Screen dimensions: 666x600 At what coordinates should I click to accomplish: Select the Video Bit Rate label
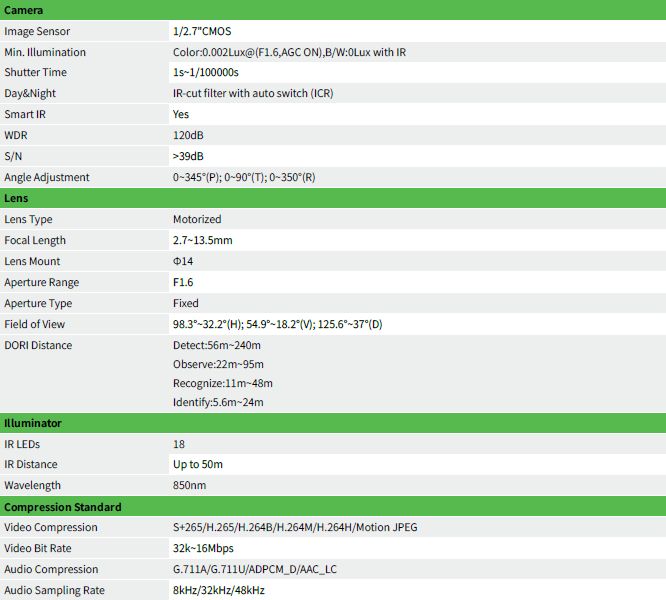click(38, 549)
